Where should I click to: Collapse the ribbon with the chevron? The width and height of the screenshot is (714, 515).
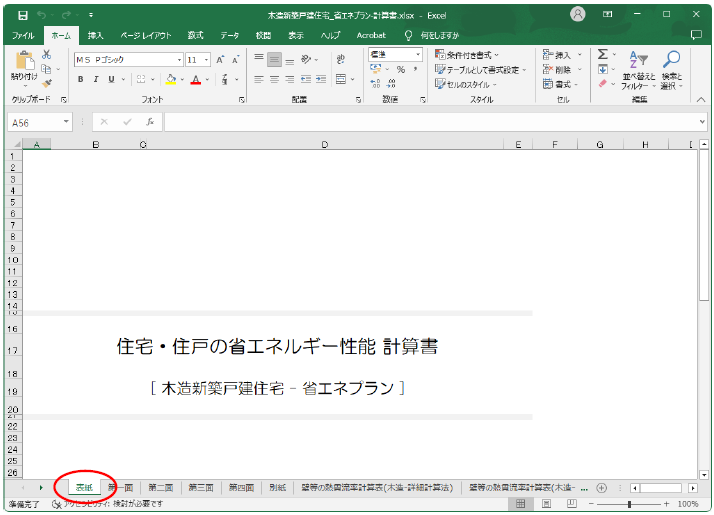(x=701, y=100)
